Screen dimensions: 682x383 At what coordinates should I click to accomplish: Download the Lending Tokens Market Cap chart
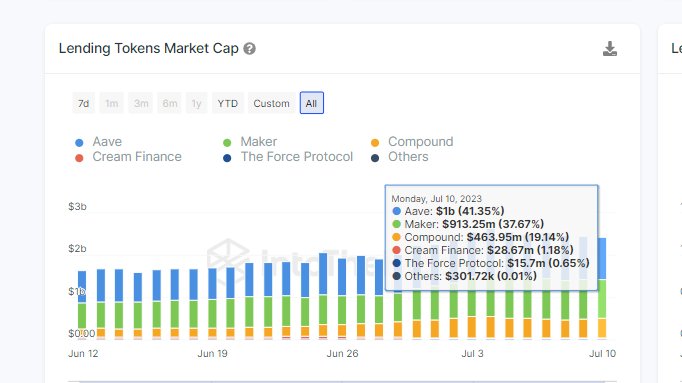pos(610,49)
